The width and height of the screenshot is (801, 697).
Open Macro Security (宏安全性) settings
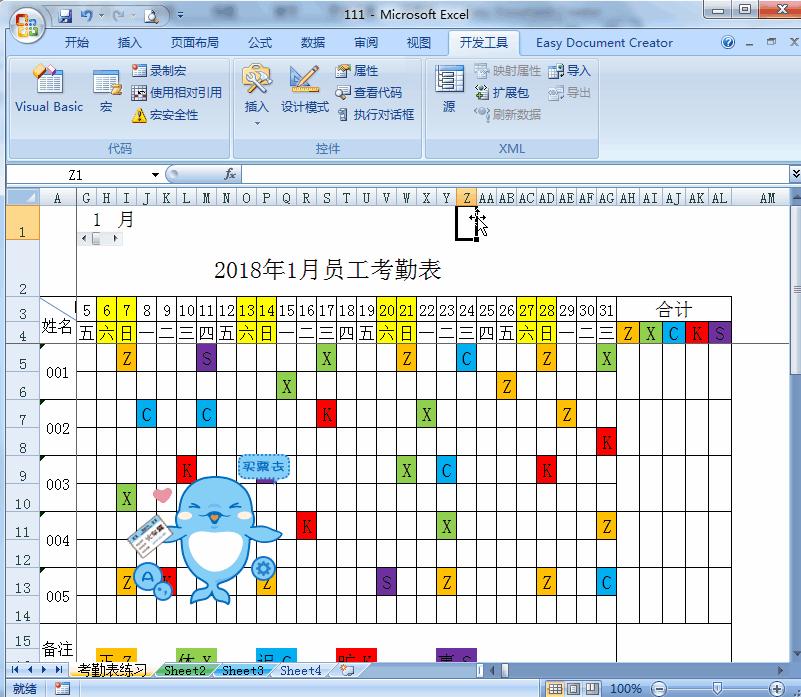tap(139, 114)
